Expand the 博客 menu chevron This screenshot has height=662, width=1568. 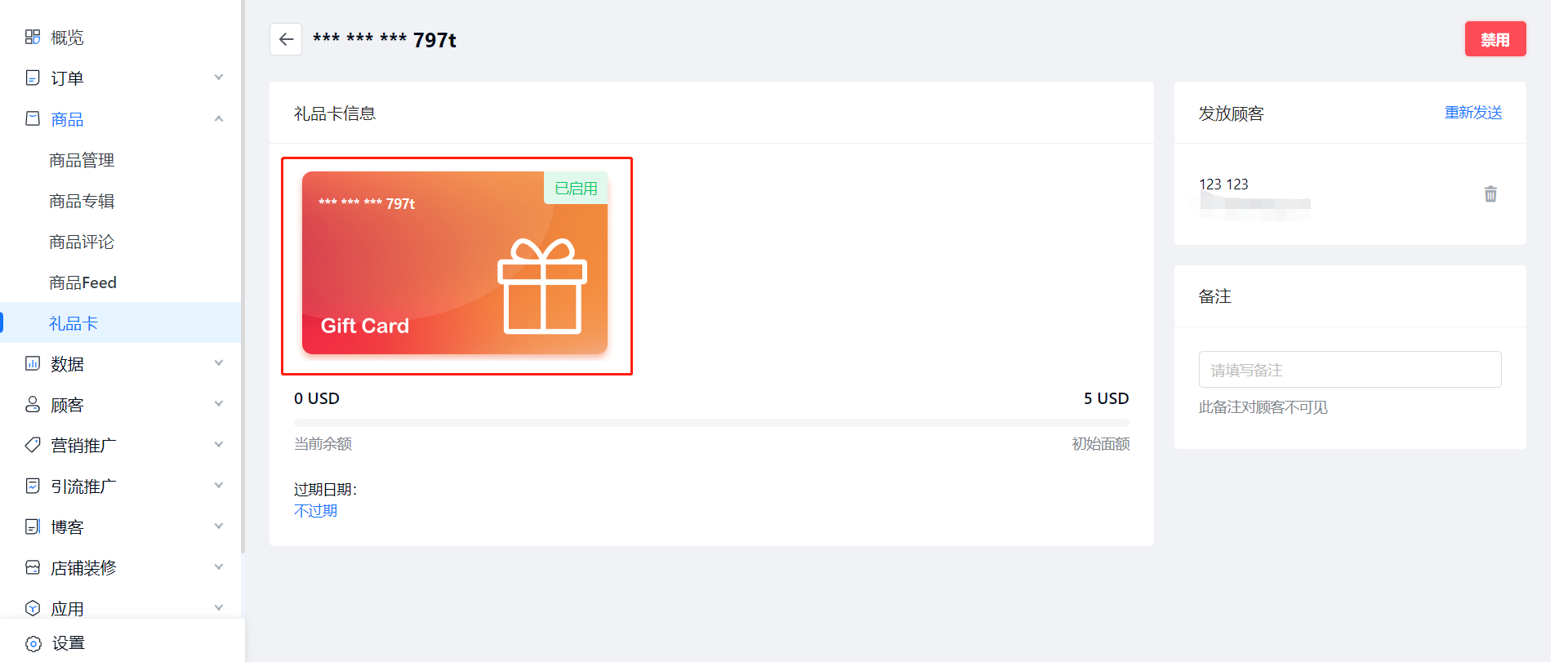click(219, 526)
